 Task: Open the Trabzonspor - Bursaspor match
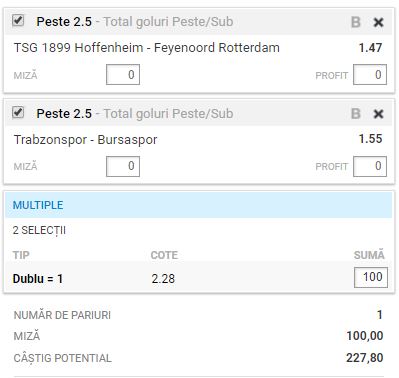point(85,140)
